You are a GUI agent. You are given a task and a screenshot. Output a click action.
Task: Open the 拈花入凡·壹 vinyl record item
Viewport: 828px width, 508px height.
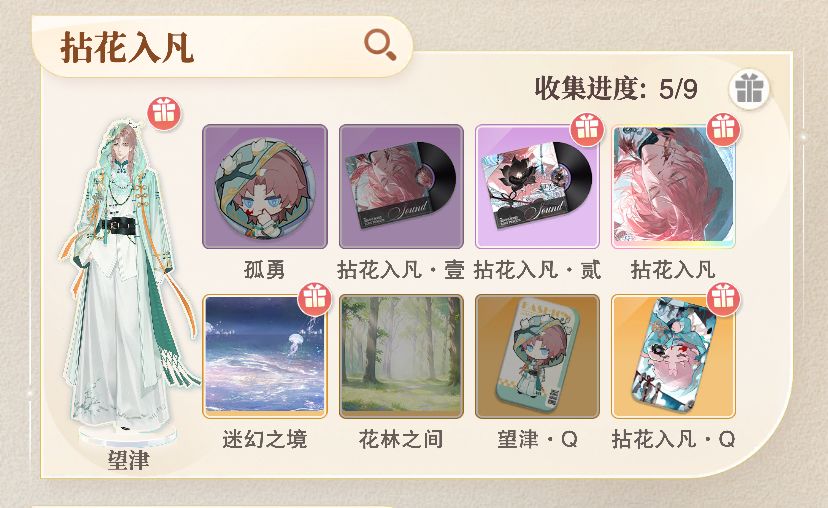[401, 186]
